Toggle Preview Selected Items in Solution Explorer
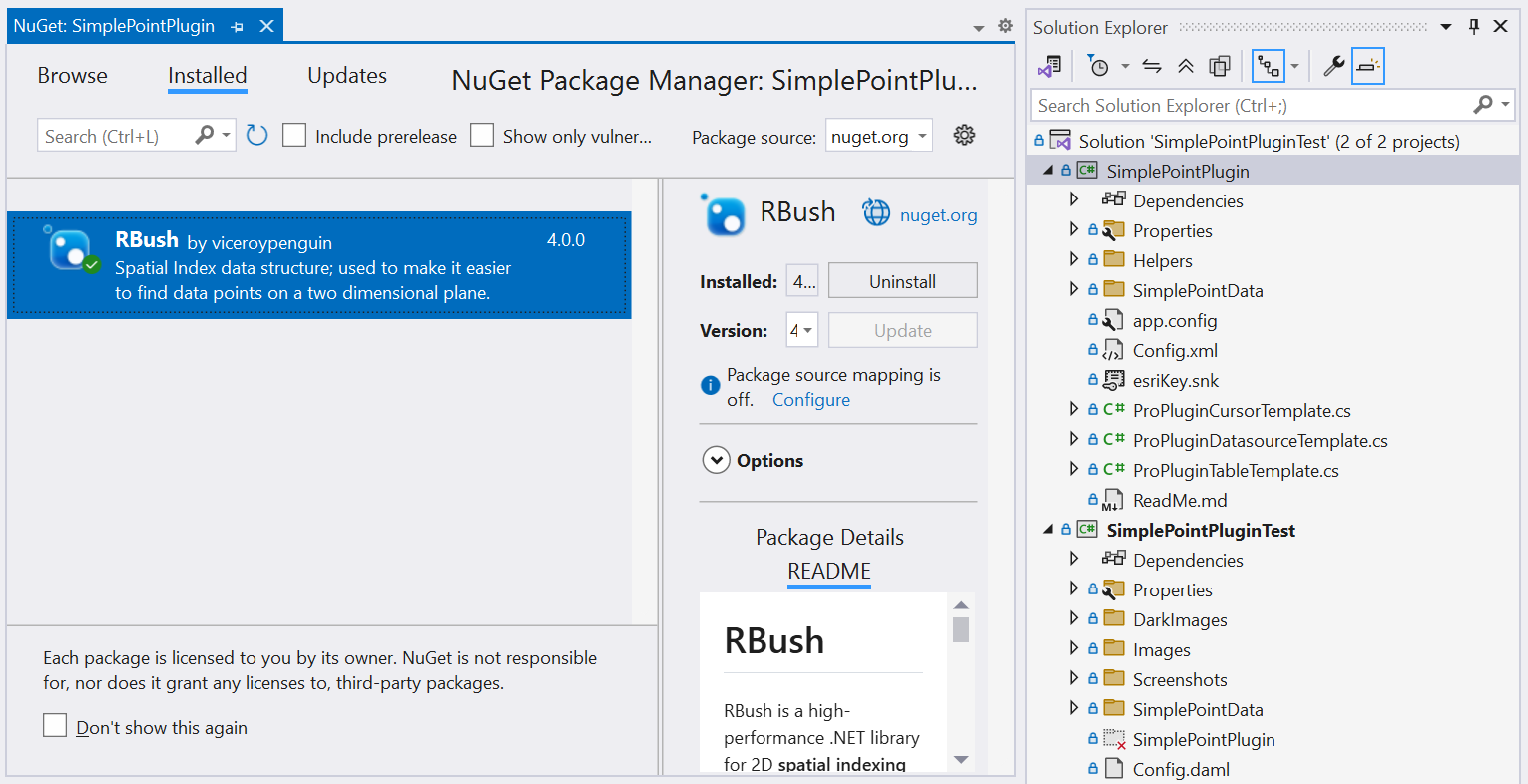This screenshot has height=784, width=1528. coord(1368,66)
